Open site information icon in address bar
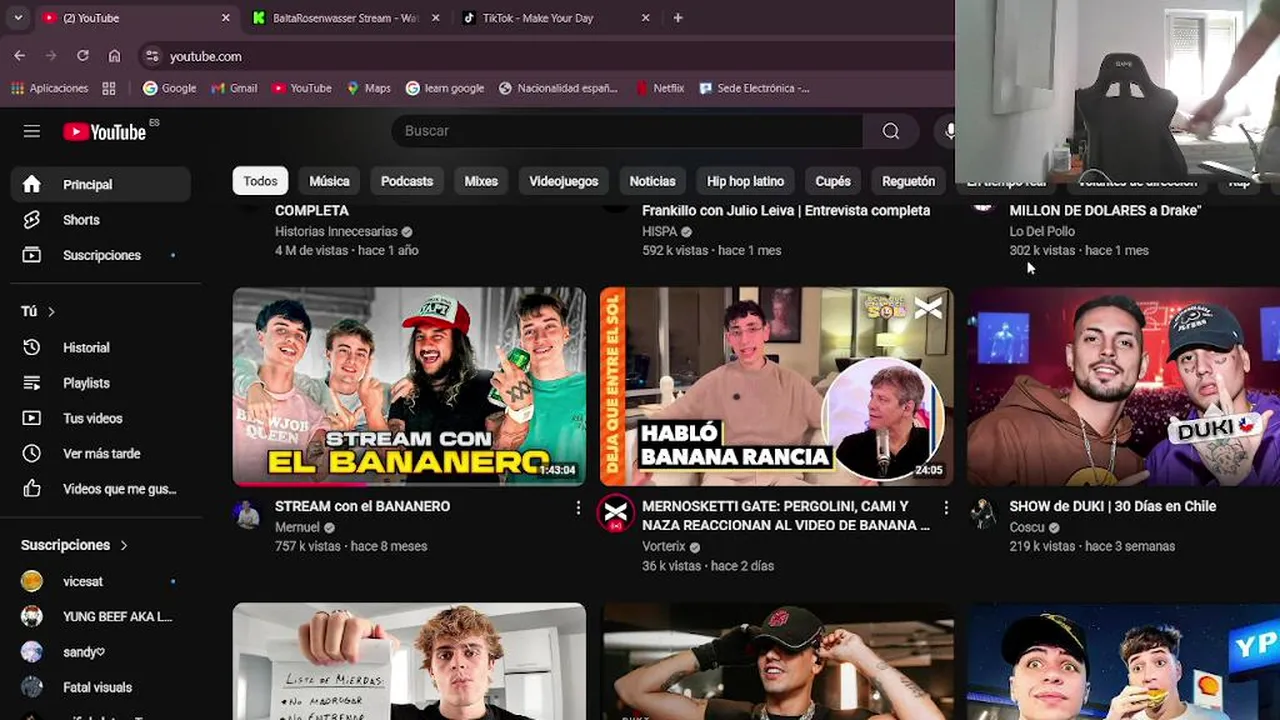Screen dimensions: 1280x720 pyautogui.click(x=151, y=56)
